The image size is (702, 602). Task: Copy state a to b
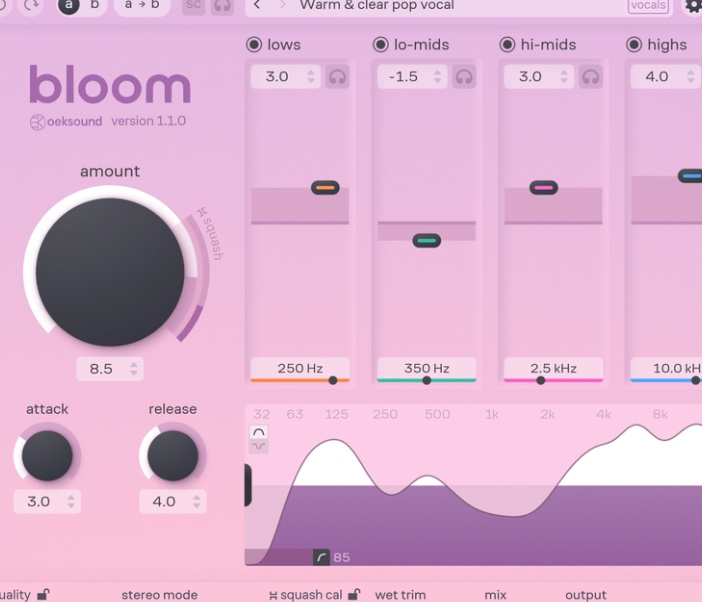142,5
